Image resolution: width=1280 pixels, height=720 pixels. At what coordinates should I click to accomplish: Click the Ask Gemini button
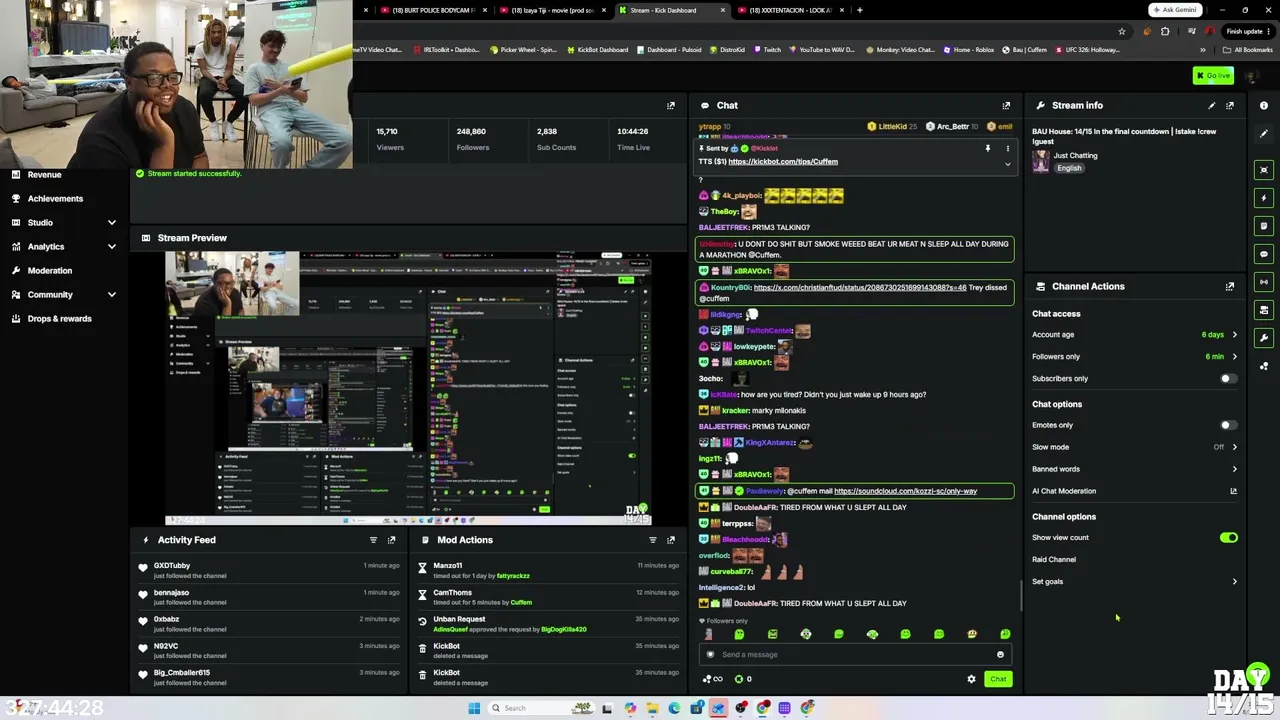(1175, 10)
